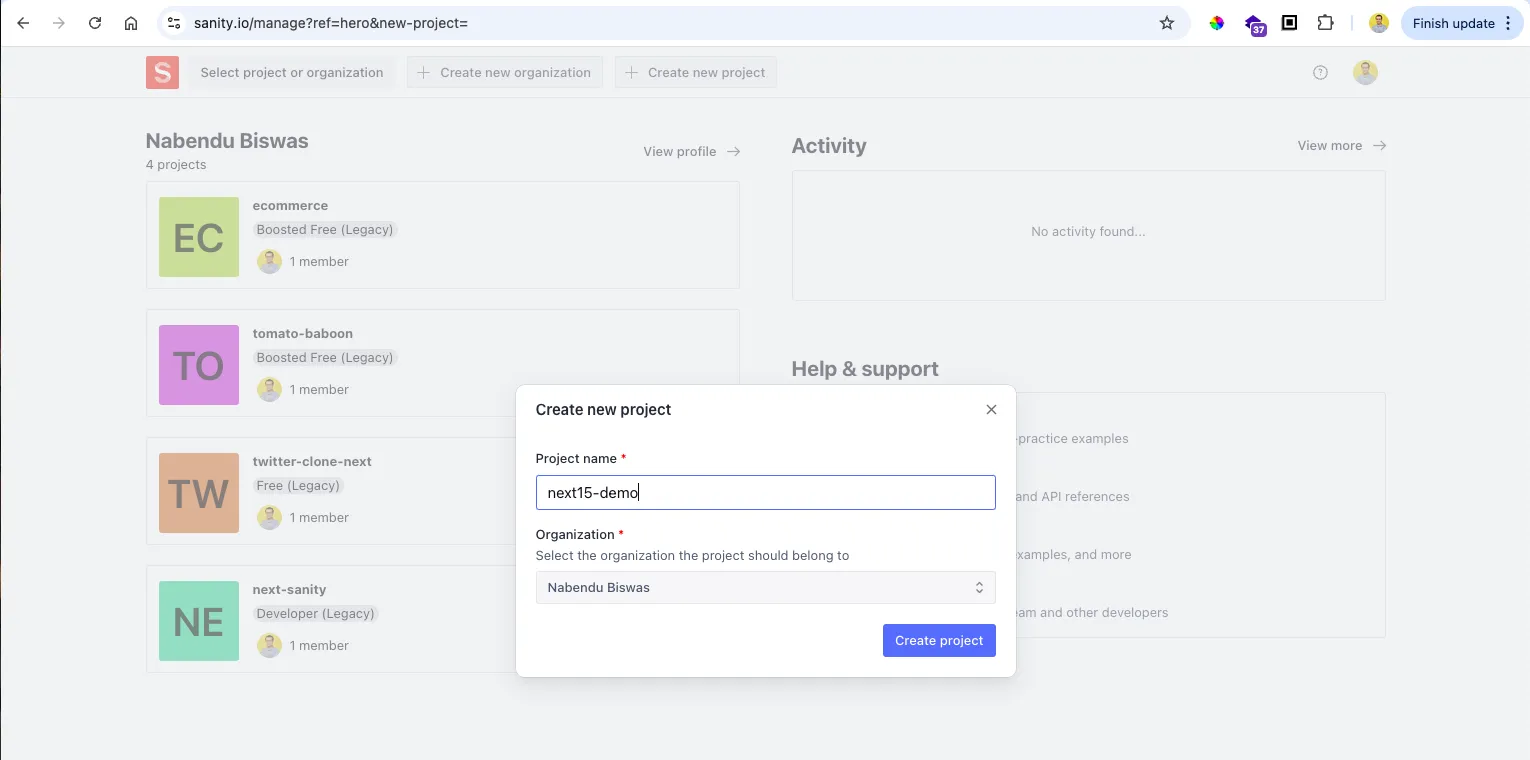Image resolution: width=1530 pixels, height=760 pixels.
Task: Bookmark this page with the star icon
Action: coord(1167,23)
